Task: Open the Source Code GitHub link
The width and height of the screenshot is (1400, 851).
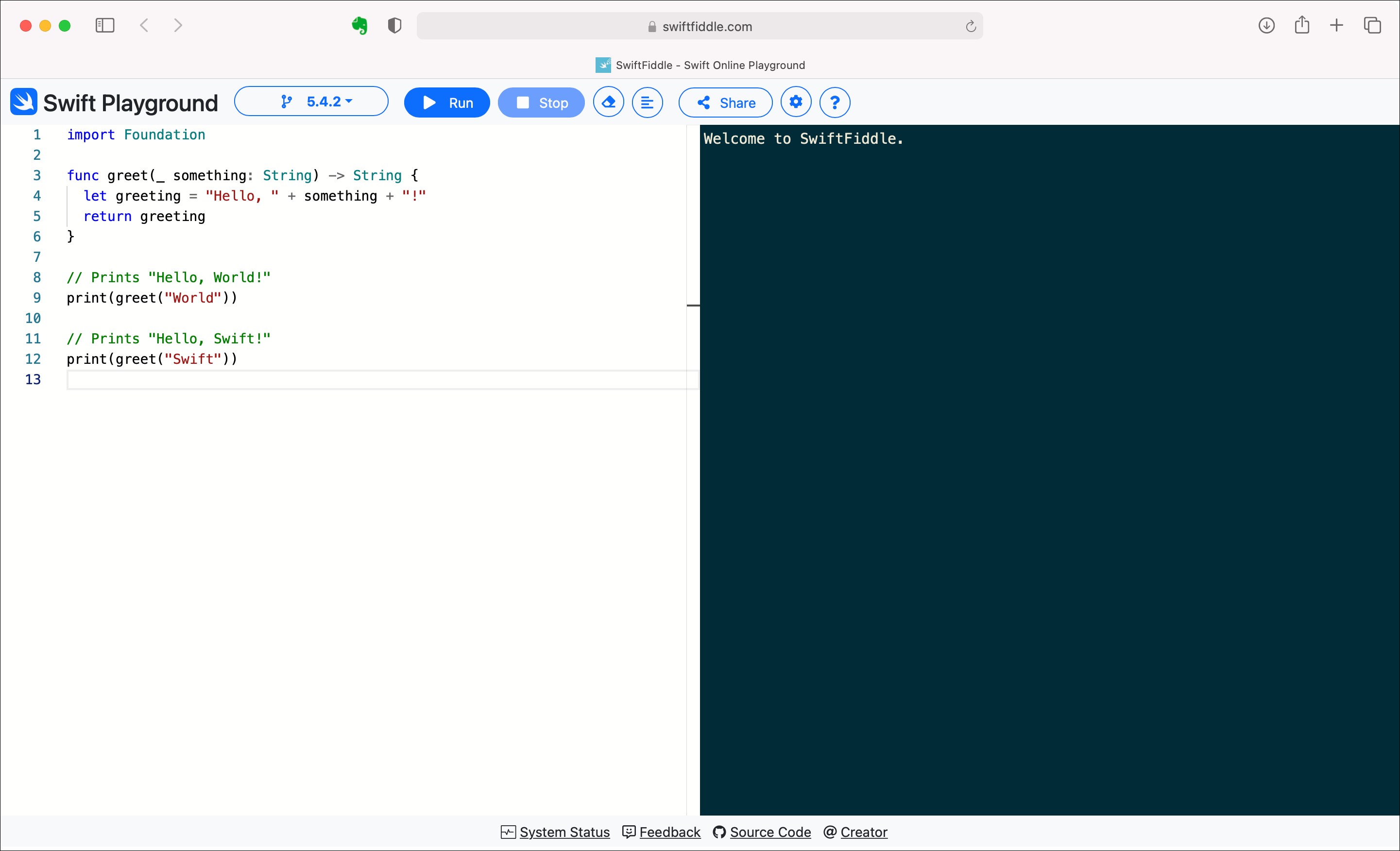Action: click(x=762, y=832)
